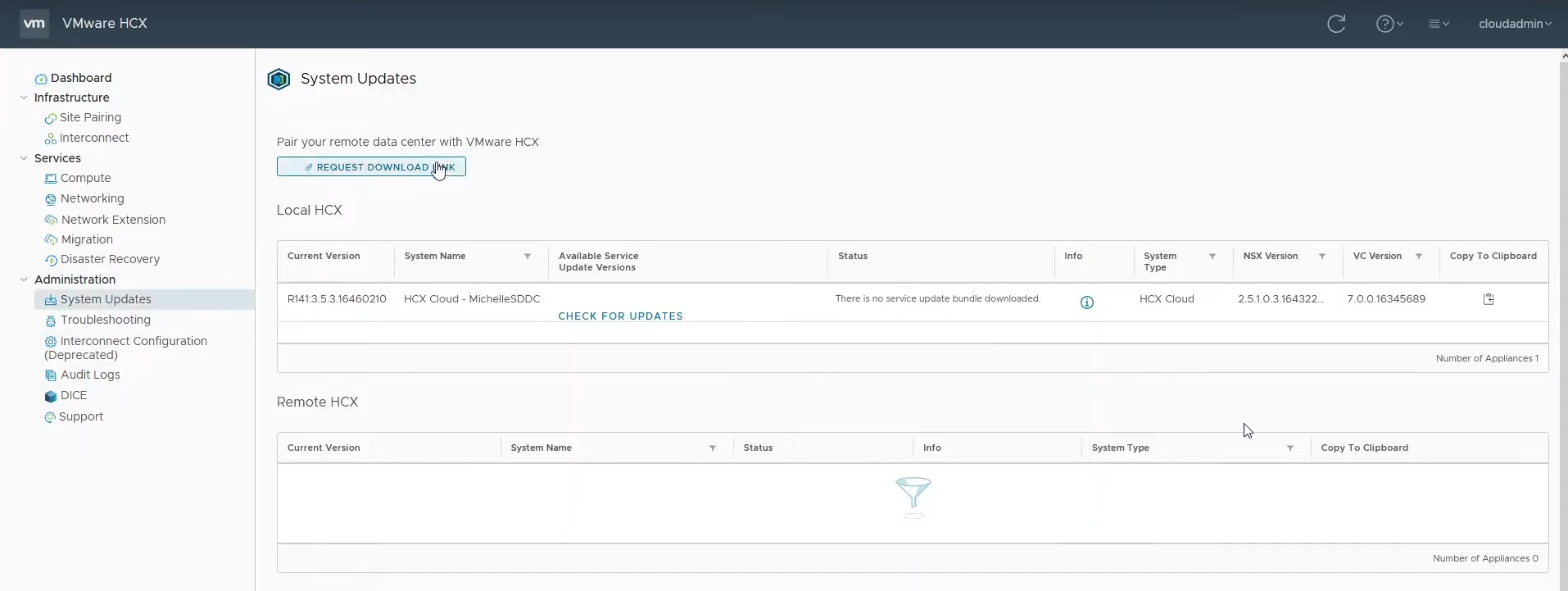1568x591 pixels.
Task: Click CHECK FOR UPDATES link
Action: pyautogui.click(x=620, y=316)
